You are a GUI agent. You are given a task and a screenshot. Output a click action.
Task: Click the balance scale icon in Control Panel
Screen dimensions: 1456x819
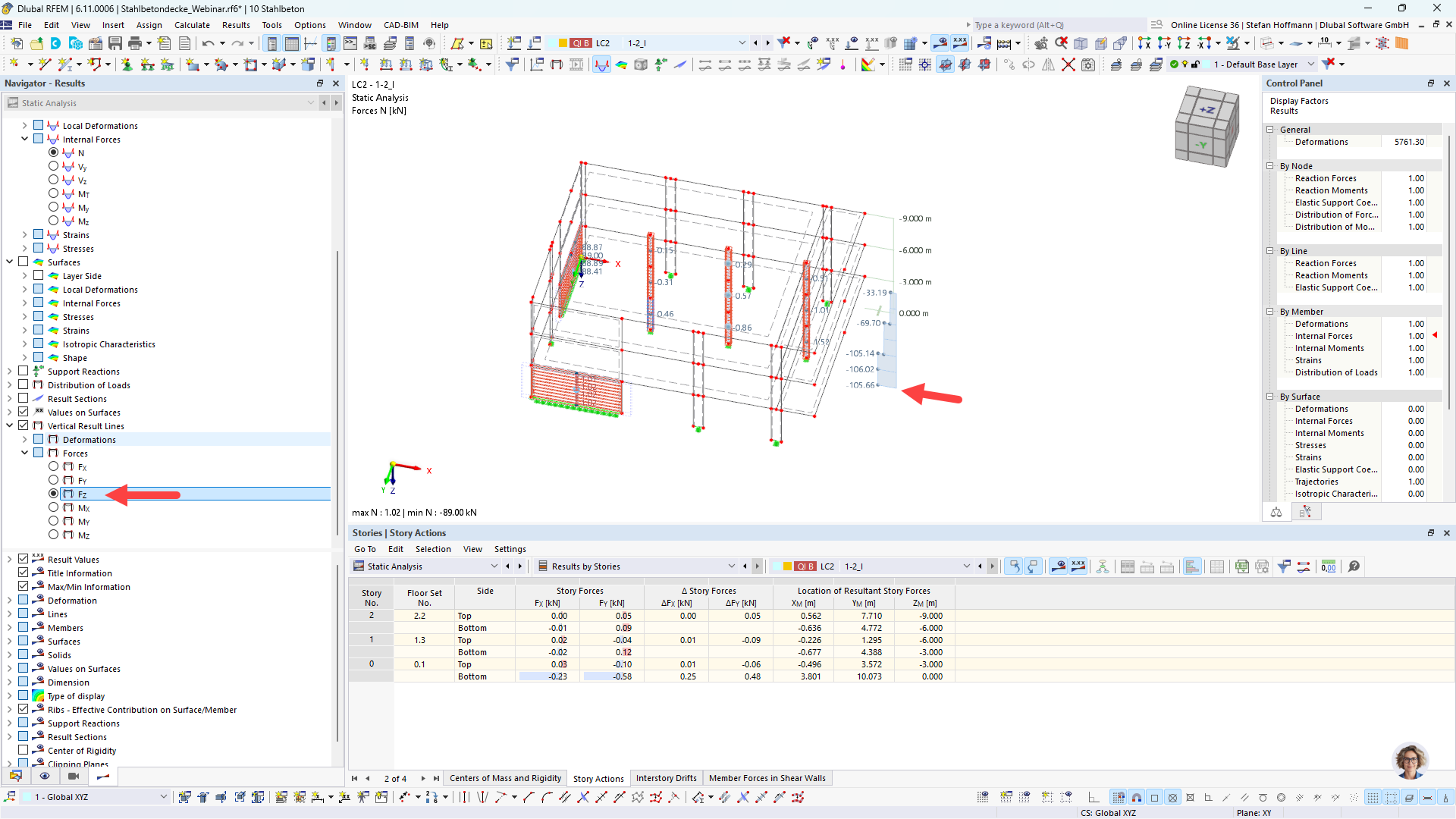1276,513
